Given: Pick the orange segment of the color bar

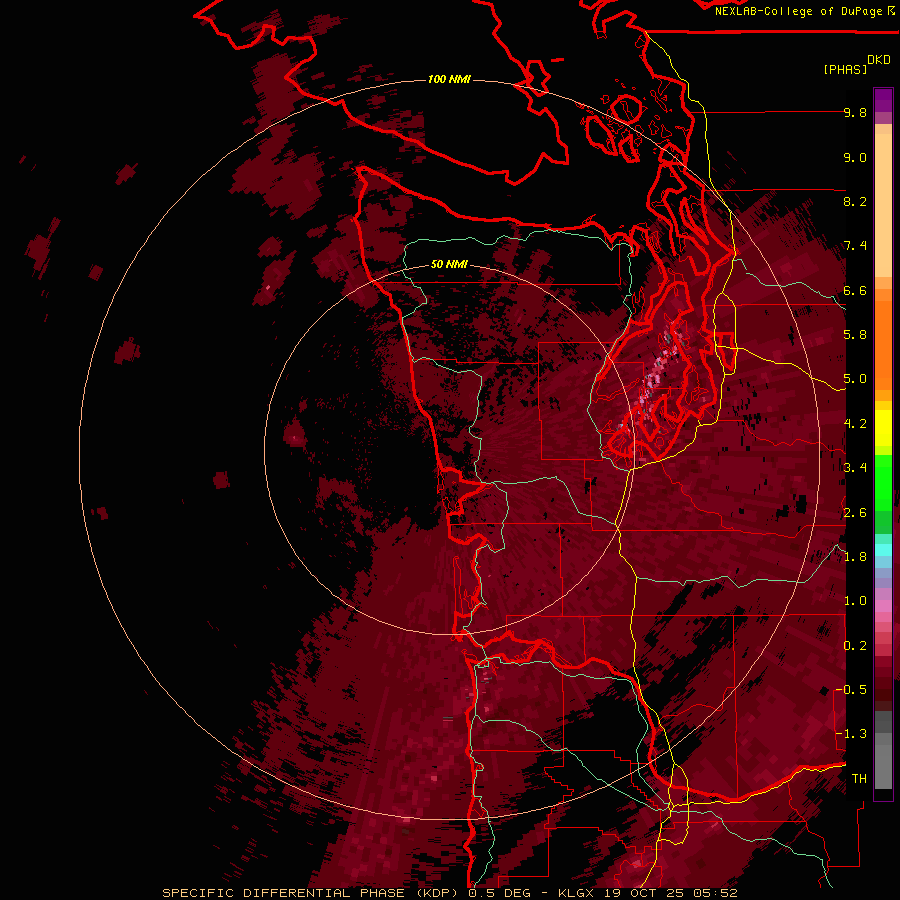Looking at the screenshot, I should click(883, 344).
